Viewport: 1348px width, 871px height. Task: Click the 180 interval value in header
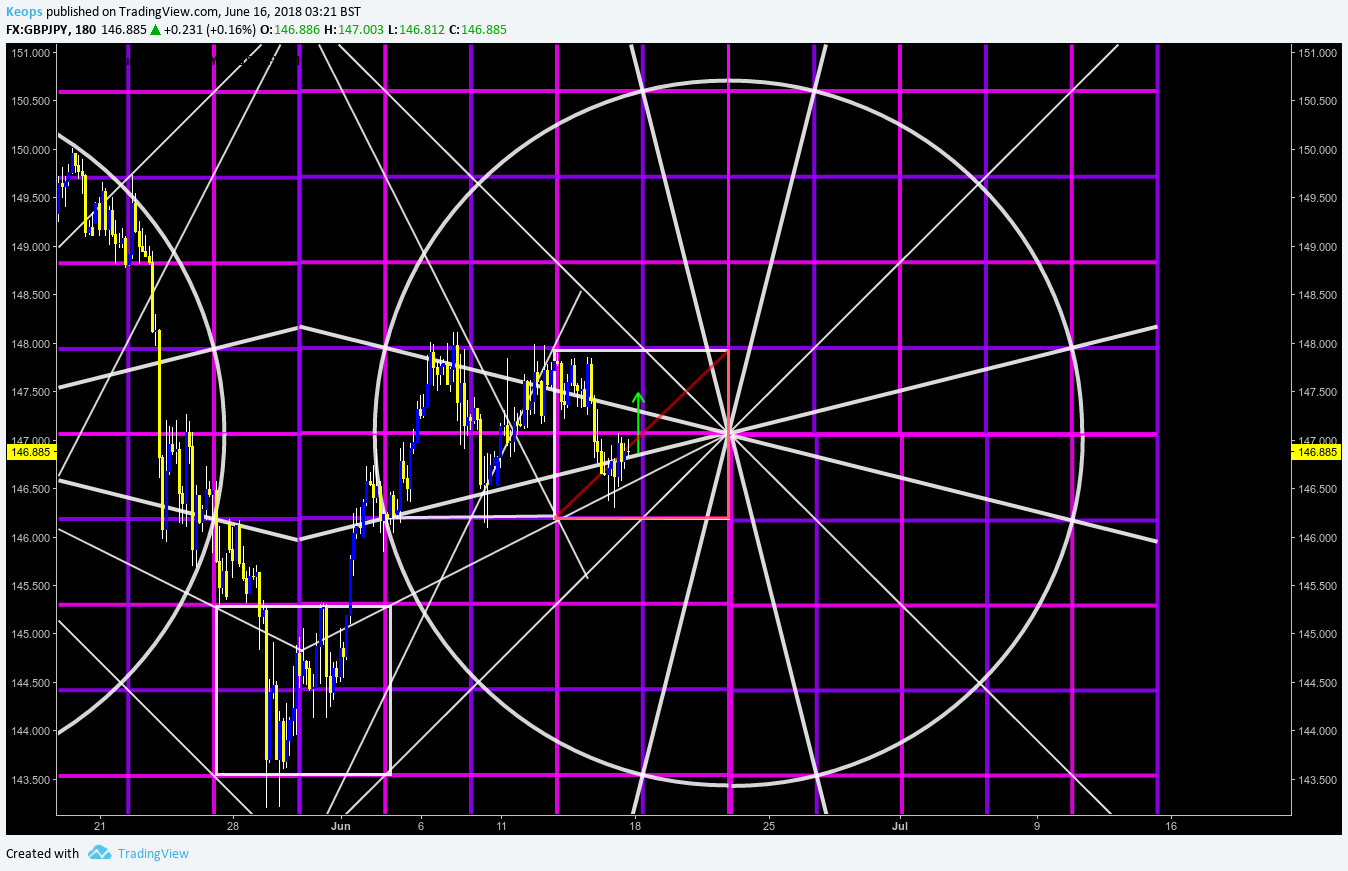coord(86,30)
